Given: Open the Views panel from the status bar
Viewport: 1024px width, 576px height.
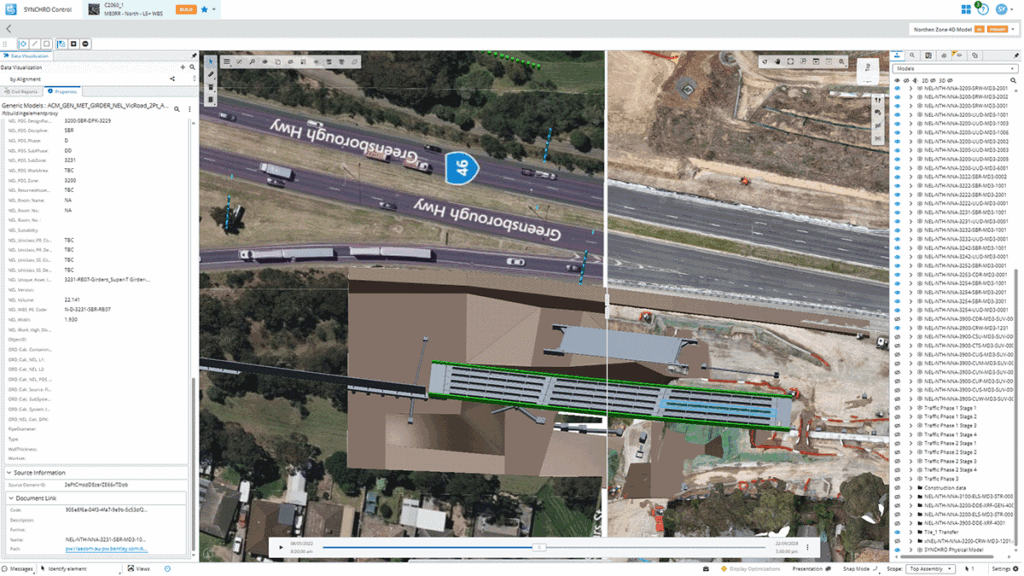Looking at the screenshot, I should (140, 568).
